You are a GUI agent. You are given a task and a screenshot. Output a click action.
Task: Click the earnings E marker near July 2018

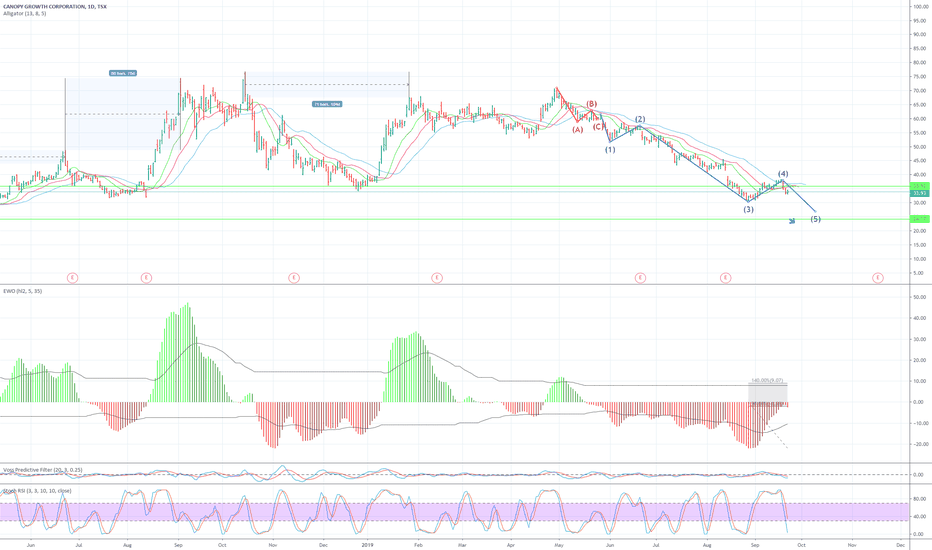pyautogui.click(x=73, y=278)
